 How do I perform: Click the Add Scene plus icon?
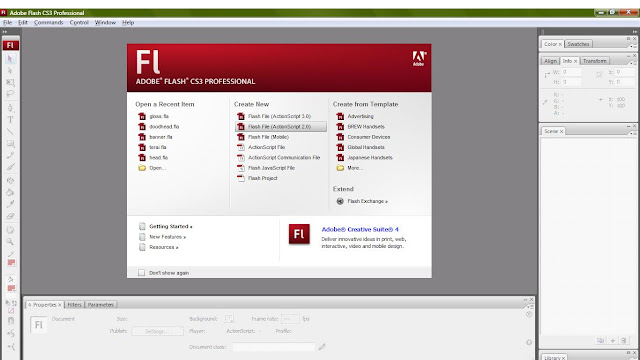(613, 340)
